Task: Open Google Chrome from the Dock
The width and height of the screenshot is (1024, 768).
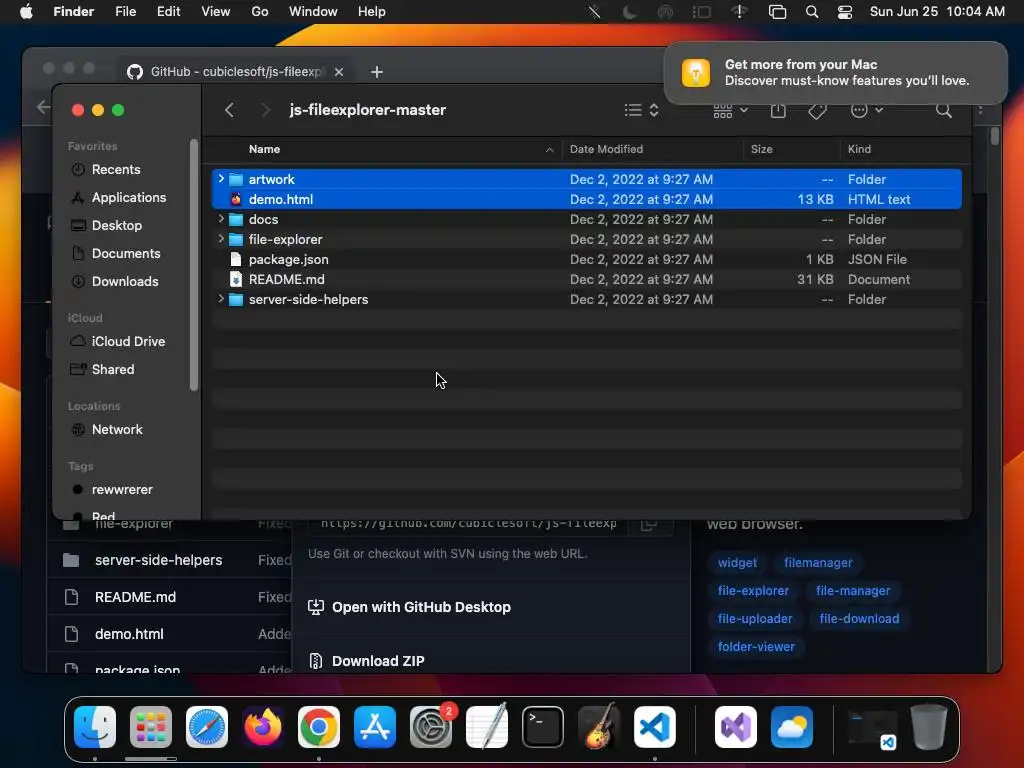Action: point(319,727)
